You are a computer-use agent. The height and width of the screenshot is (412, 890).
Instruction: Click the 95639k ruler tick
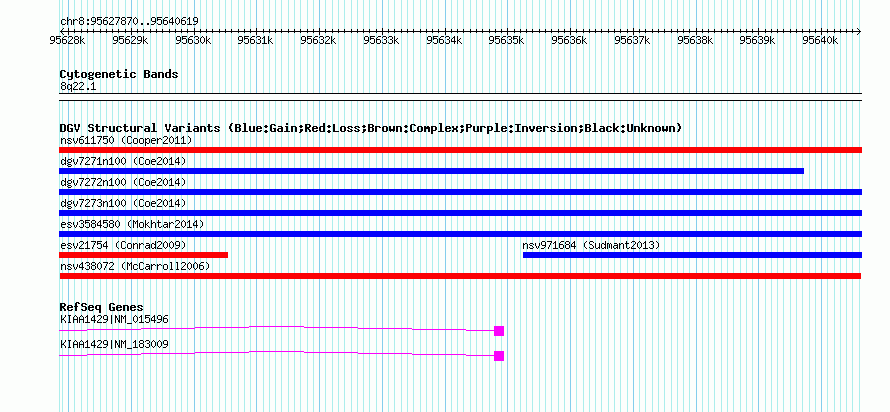click(x=757, y=40)
